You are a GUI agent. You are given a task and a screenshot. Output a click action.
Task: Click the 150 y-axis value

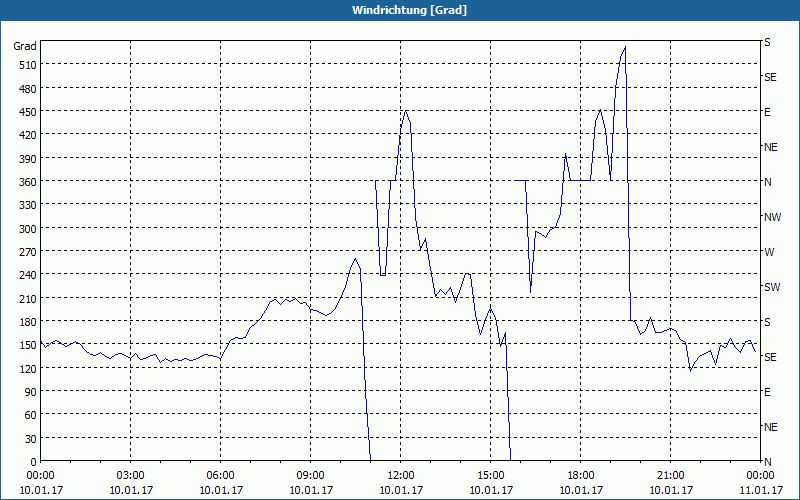[28, 345]
